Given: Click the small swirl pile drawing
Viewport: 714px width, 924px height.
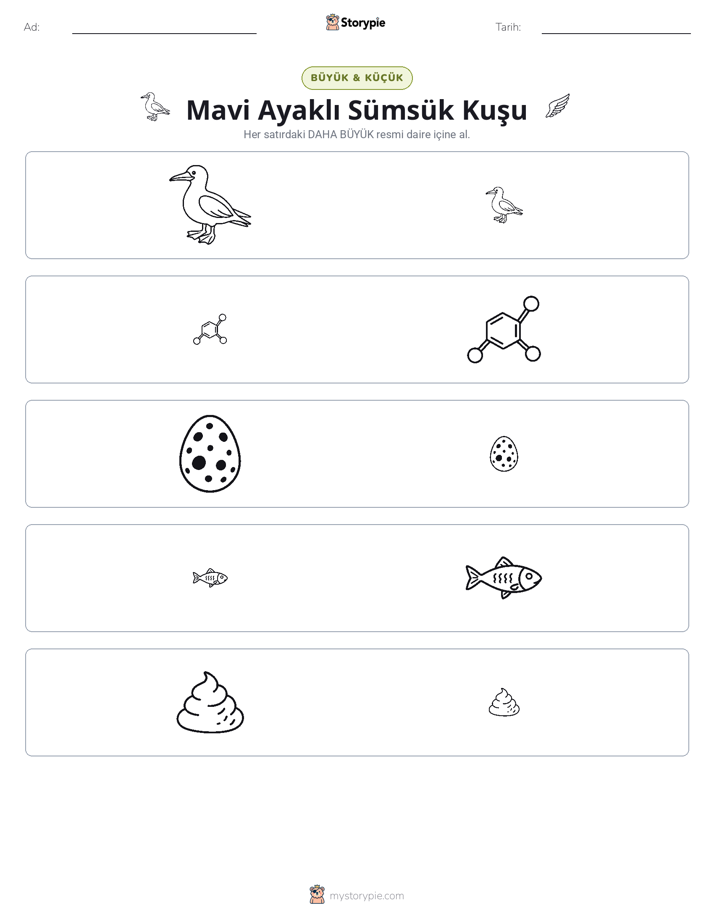Looking at the screenshot, I should point(504,702).
